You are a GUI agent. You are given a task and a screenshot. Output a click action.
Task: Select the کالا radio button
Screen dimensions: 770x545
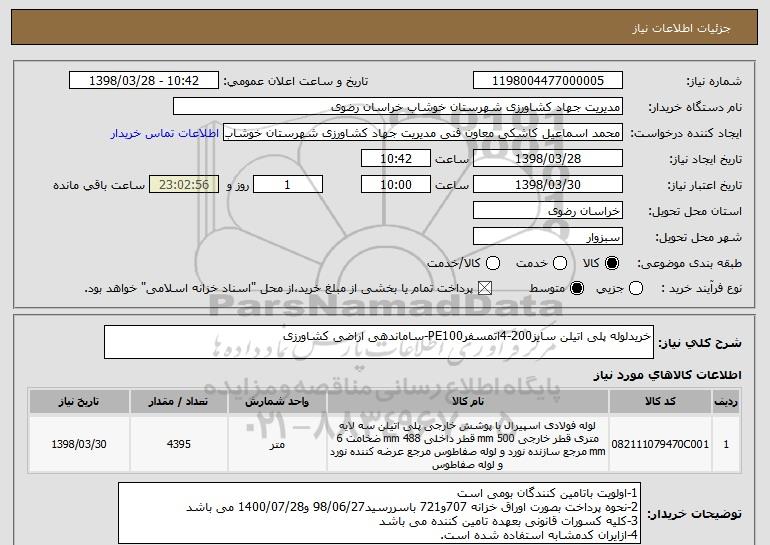pos(612,264)
